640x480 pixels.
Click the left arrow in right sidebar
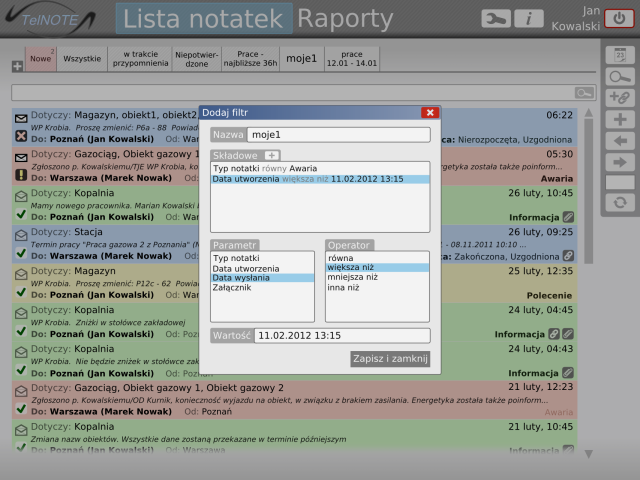(x=620, y=141)
